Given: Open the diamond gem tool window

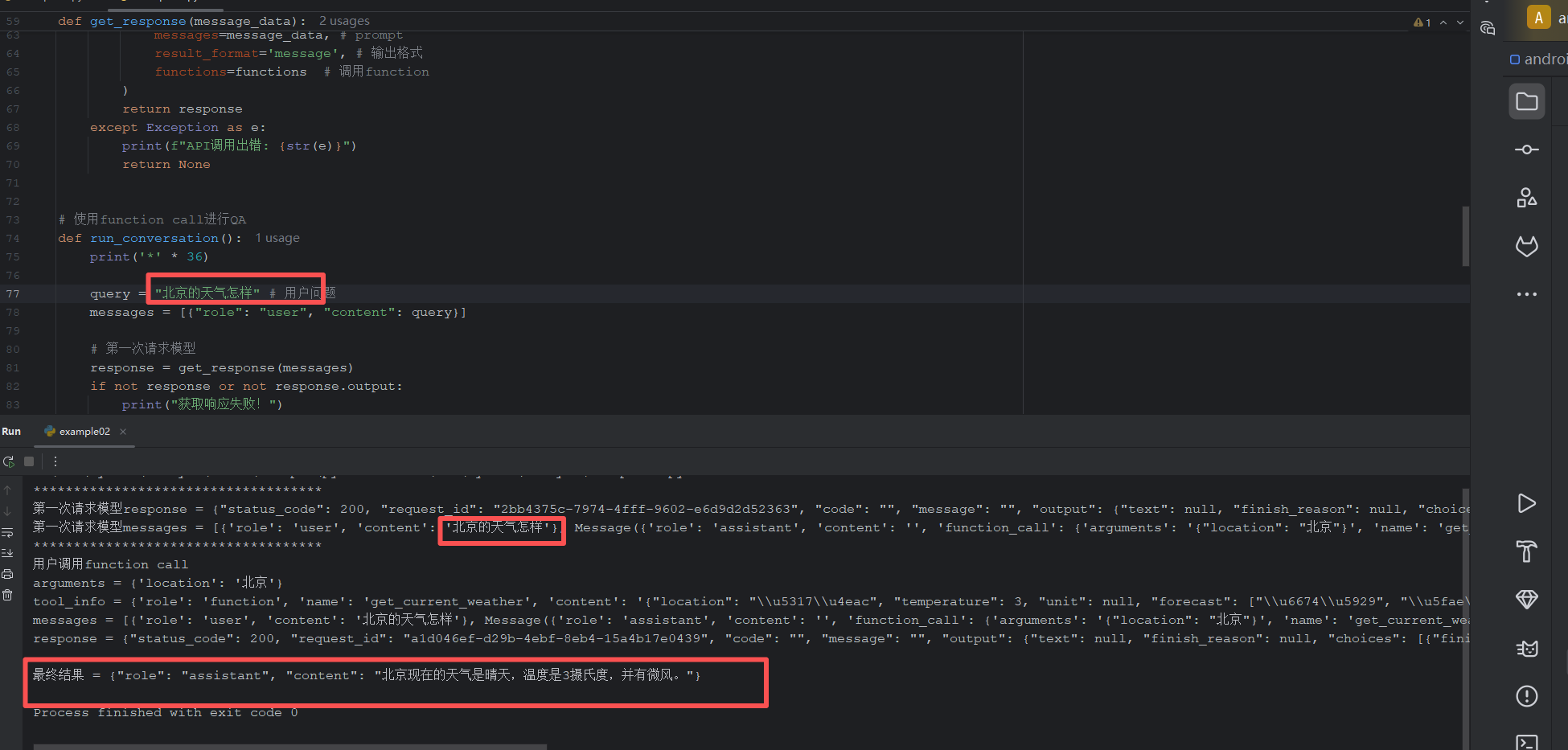Looking at the screenshot, I should click(x=1526, y=600).
